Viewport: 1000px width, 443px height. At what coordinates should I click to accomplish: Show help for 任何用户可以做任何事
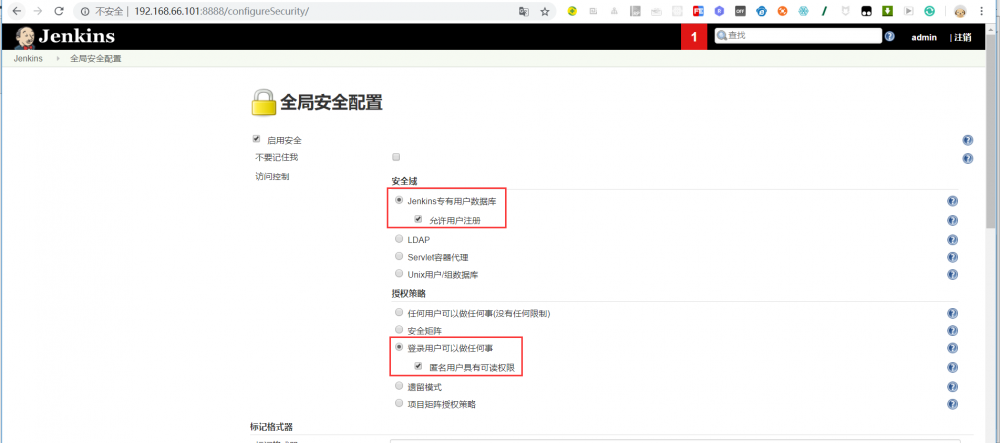952,313
